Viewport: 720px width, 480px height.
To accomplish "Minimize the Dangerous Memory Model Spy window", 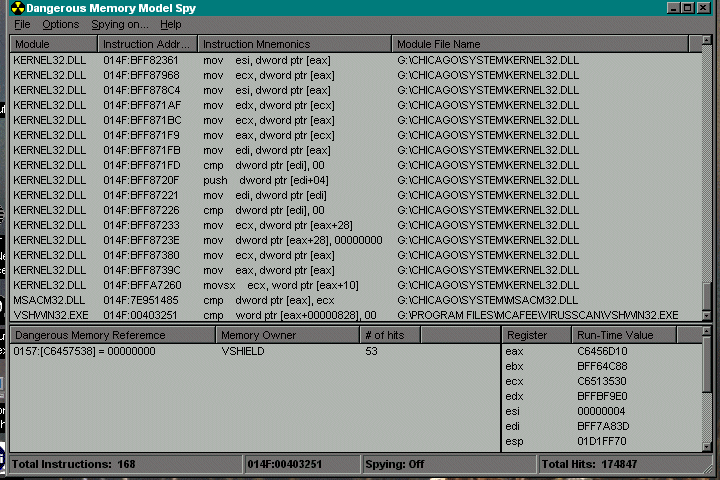I will (673, 8).
